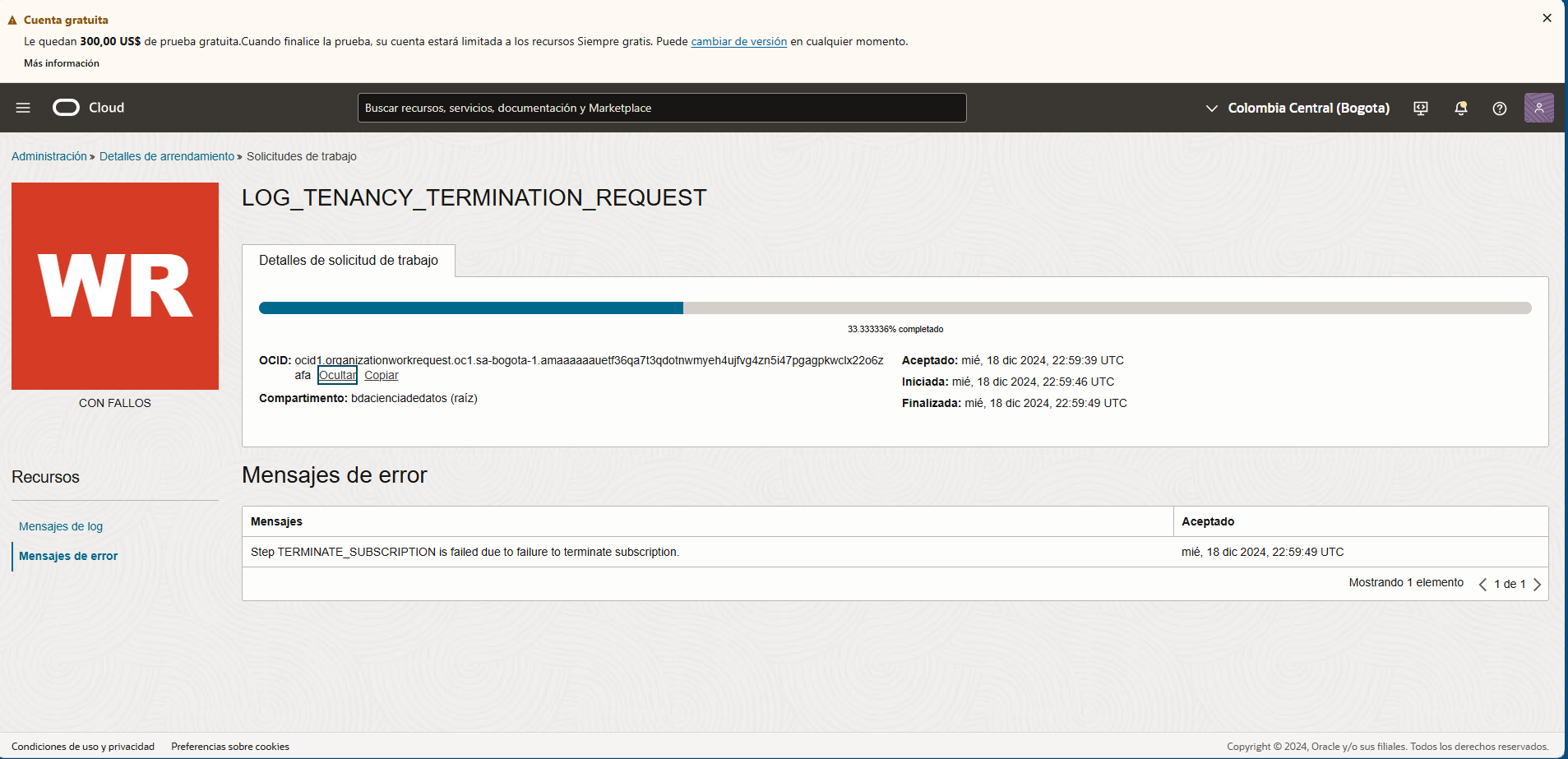The width and height of the screenshot is (1568, 759).
Task: Click the work request progress bar
Action: [895, 308]
